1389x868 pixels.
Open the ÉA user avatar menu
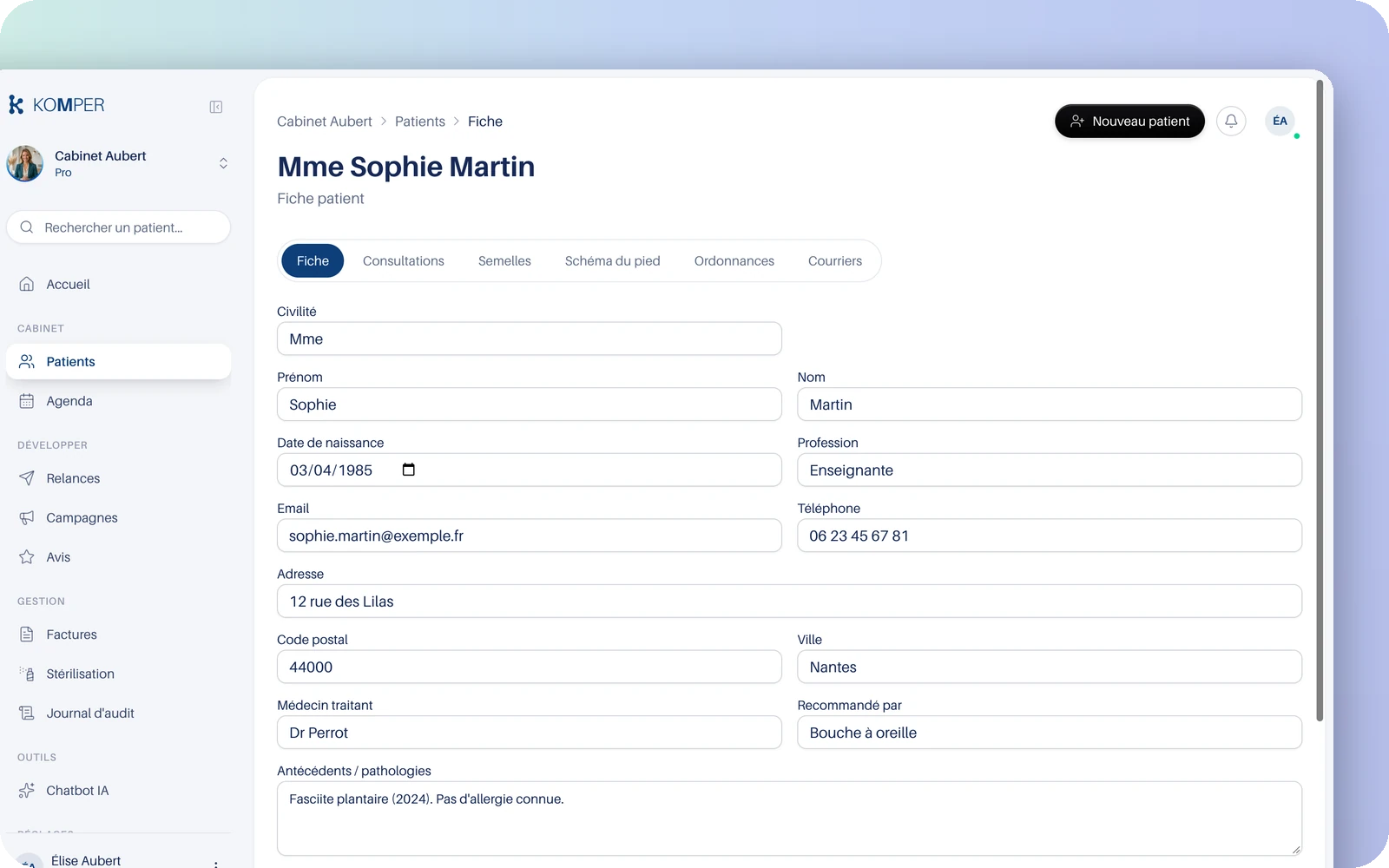tap(1280, 121)
